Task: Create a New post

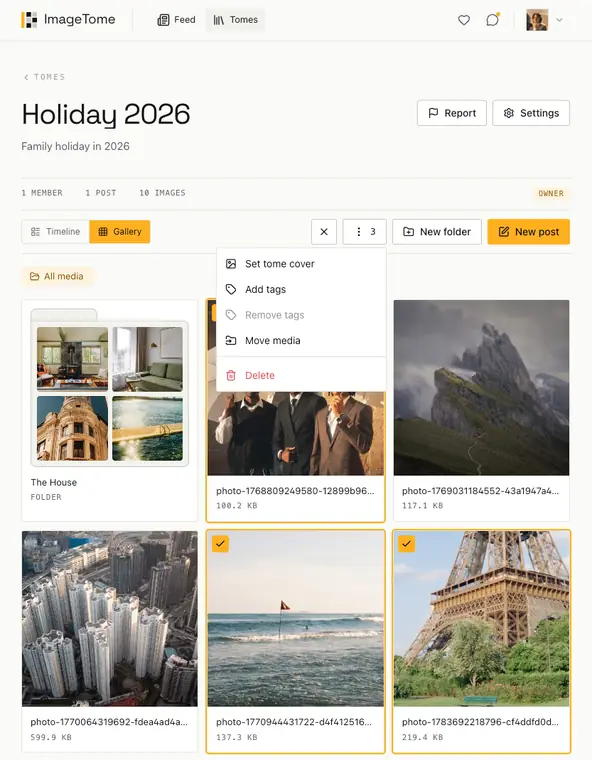Action: click(x=528, y=232)
